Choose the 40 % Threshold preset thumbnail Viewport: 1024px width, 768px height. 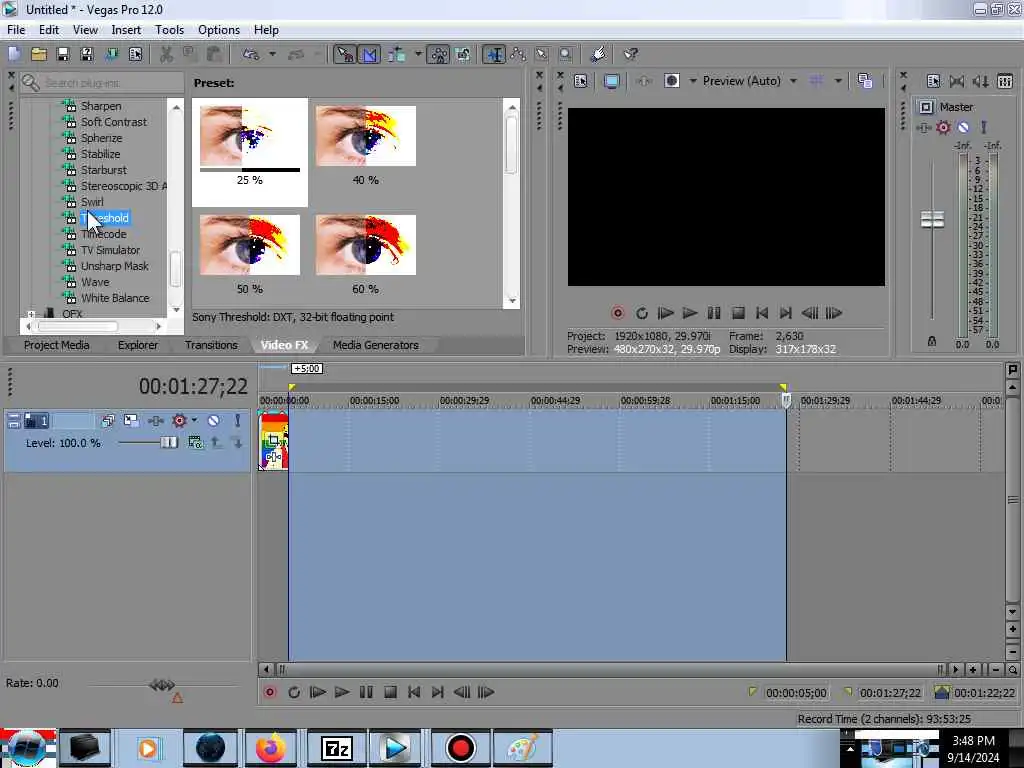pos(365,136)
